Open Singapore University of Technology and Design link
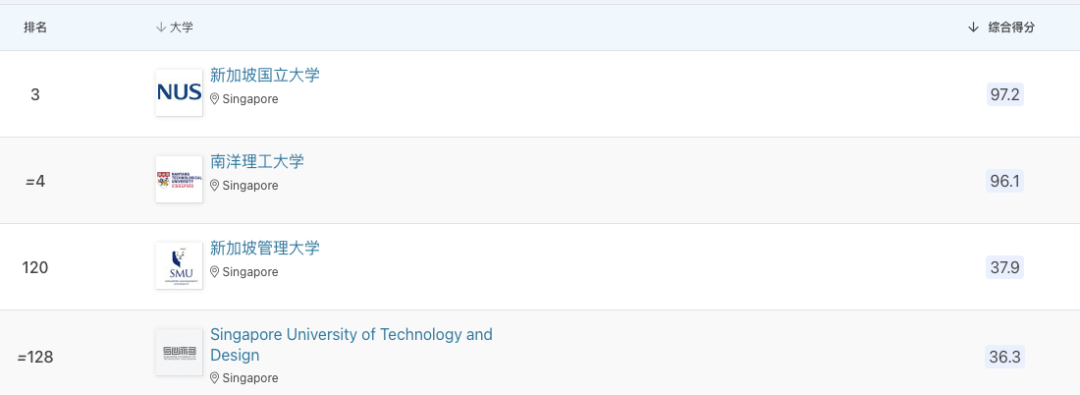Screen dimensions: 1080x395 (351, 345)
